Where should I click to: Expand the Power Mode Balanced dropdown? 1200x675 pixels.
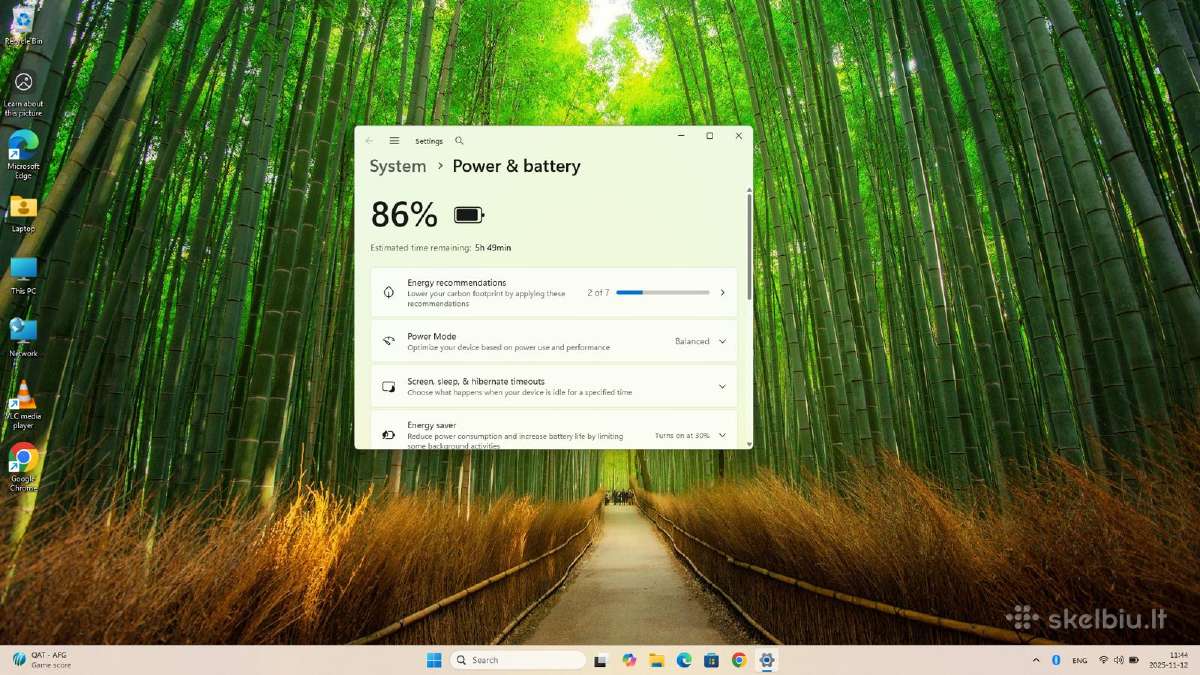click(x=700, y=341)
